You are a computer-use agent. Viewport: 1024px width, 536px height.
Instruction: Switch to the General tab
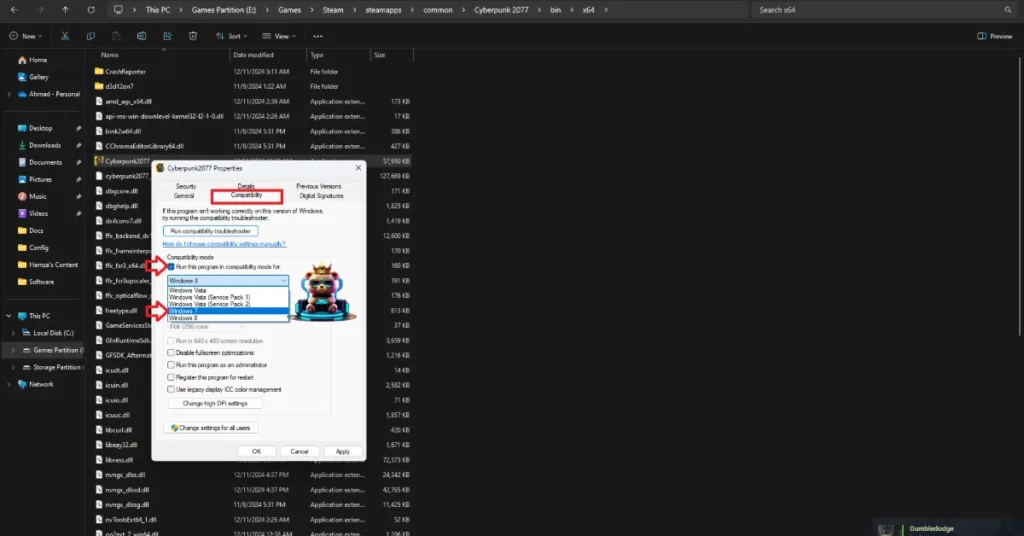184,196
